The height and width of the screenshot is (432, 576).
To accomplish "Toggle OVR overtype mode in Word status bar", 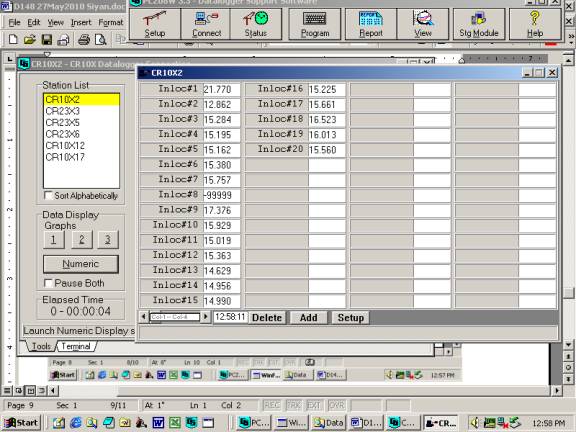I will [x=336, y=405].
